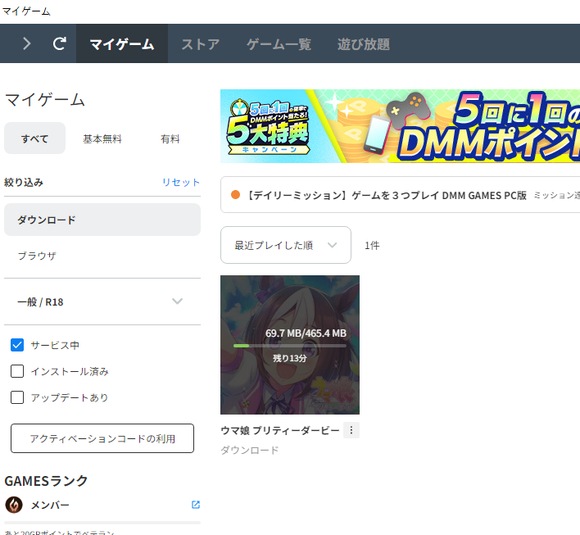Select the すべて filter tab
Image resolution: width=580 pixels, height=535 pixels.
pos(35,138)
